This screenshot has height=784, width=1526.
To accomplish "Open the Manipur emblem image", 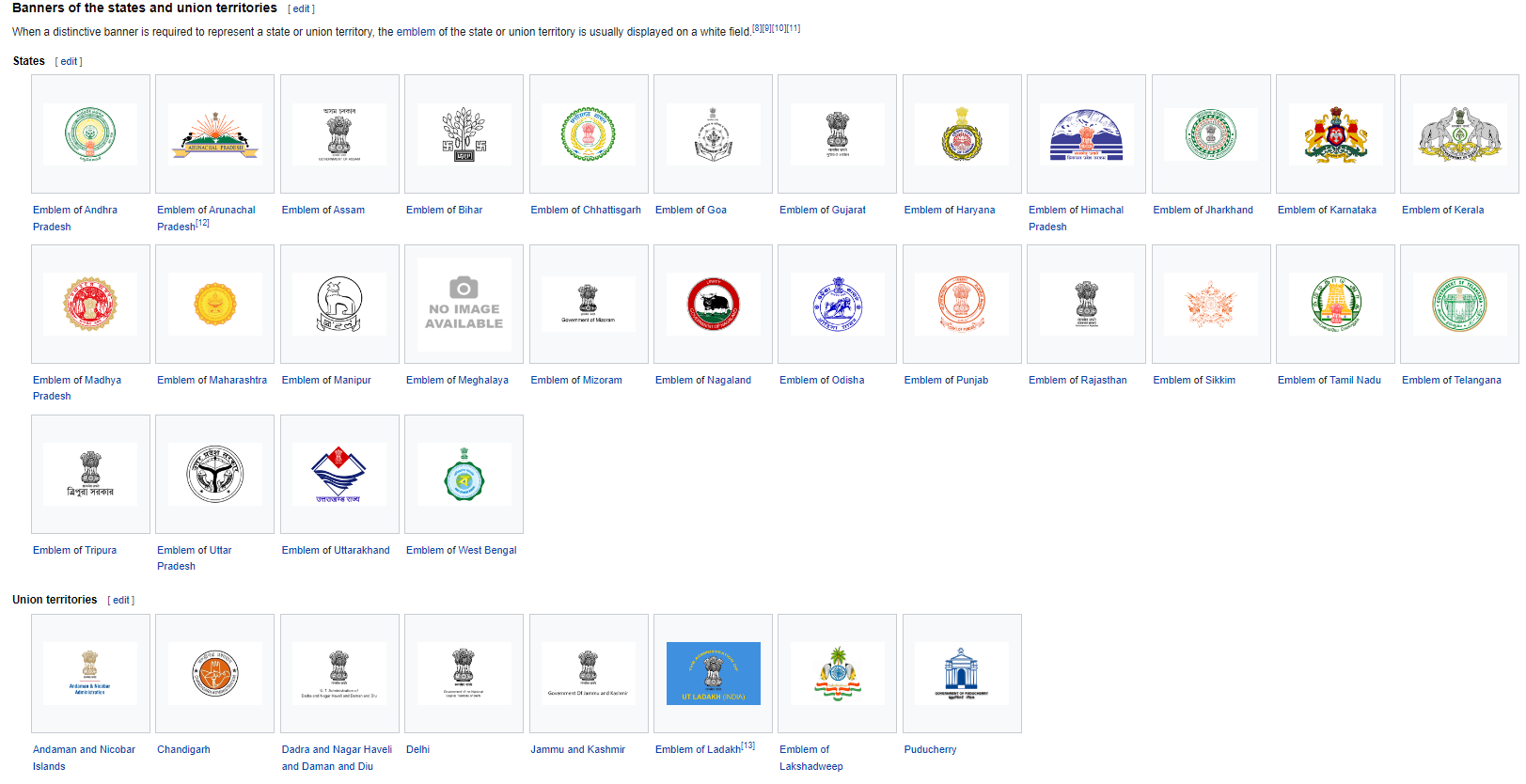I will click(x=339, y=305).
